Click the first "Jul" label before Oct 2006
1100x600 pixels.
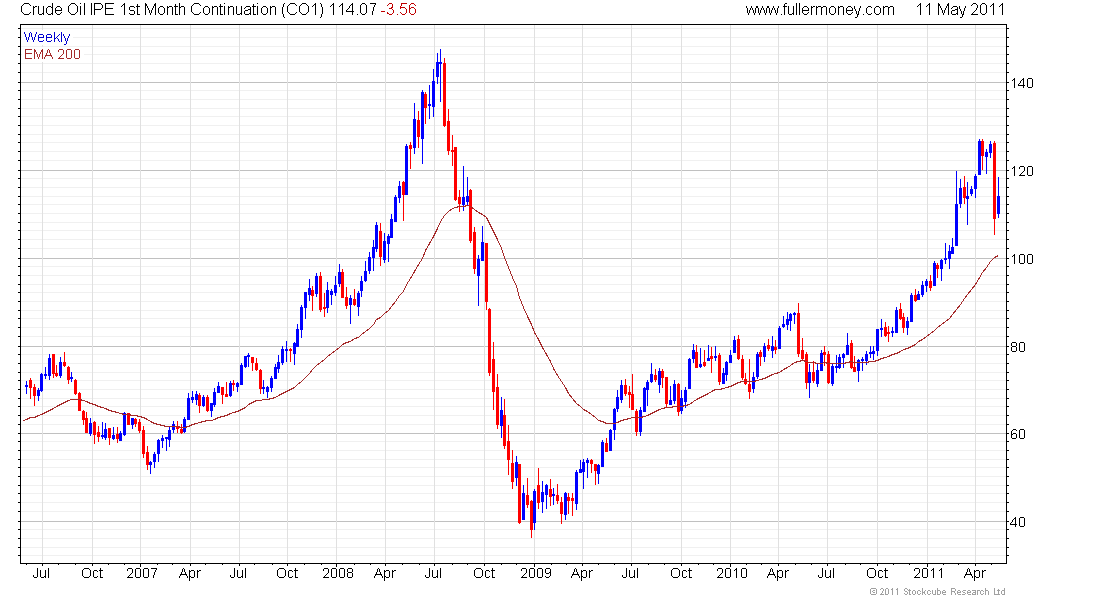[41, 573]
